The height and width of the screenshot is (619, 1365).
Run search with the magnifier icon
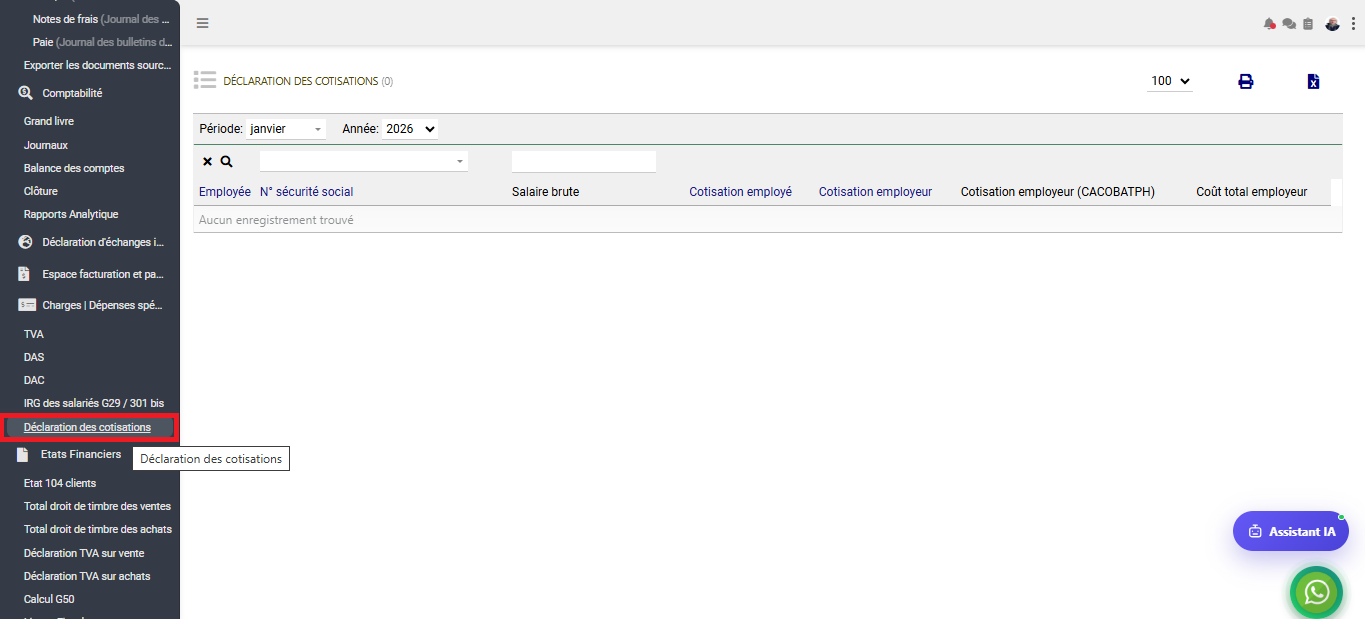pos(226,161)
